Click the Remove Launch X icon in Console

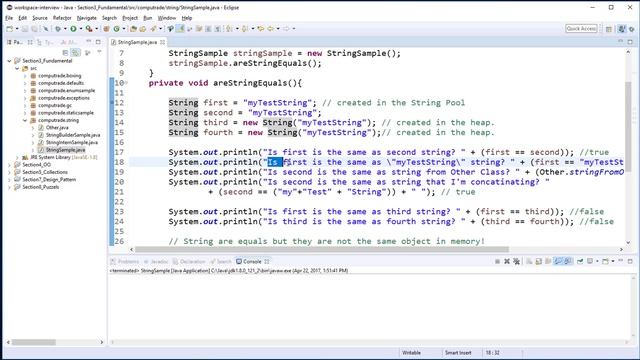[507, 261]
